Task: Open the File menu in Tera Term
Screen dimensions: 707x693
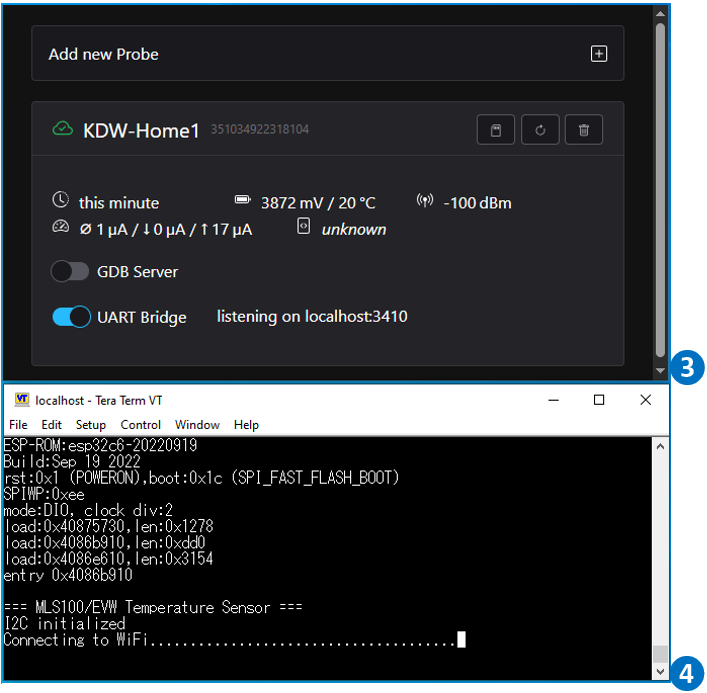Action: (x=19, y=425)
